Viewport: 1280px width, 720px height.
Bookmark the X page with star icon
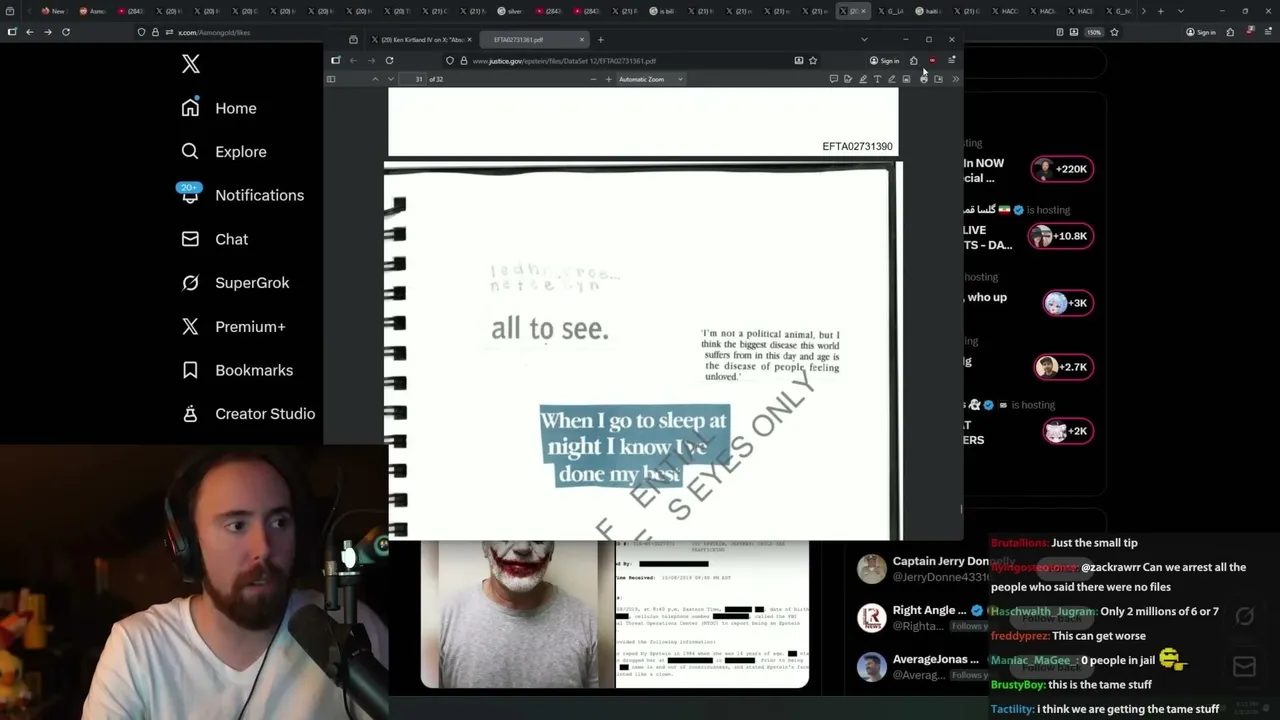click(1114, 32)
